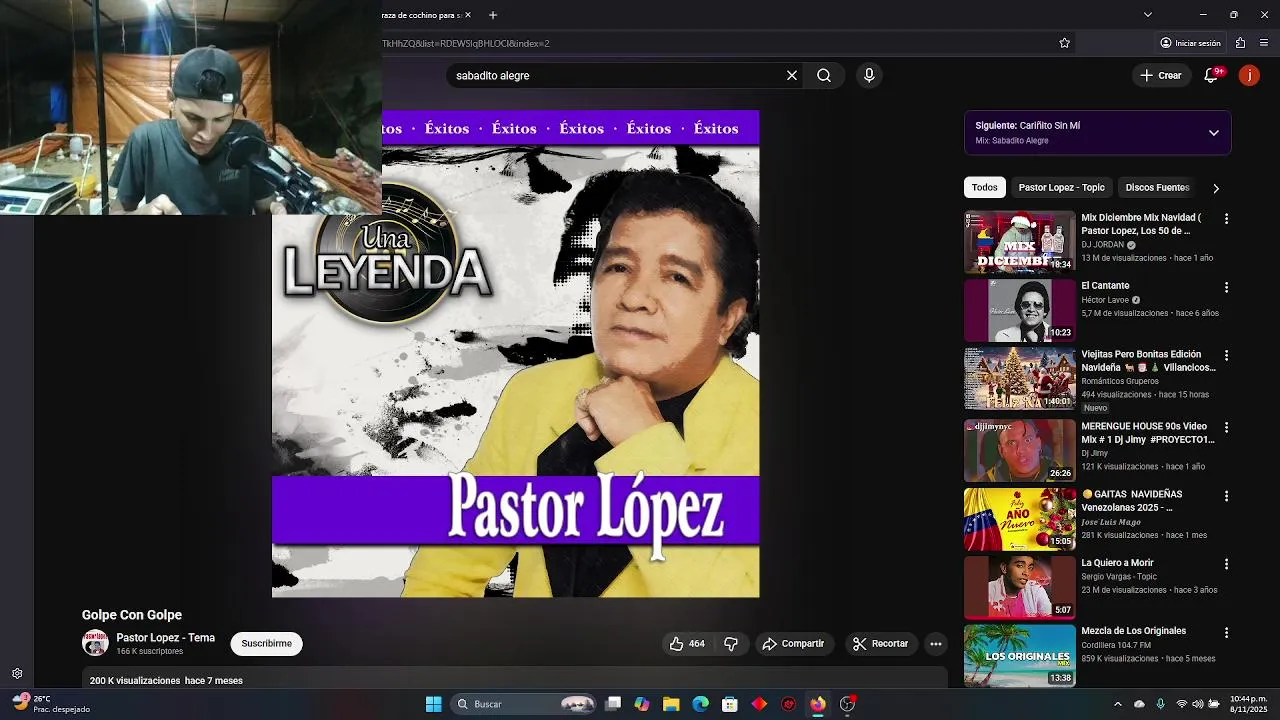Like the video with thumbs up

[688, 644]
